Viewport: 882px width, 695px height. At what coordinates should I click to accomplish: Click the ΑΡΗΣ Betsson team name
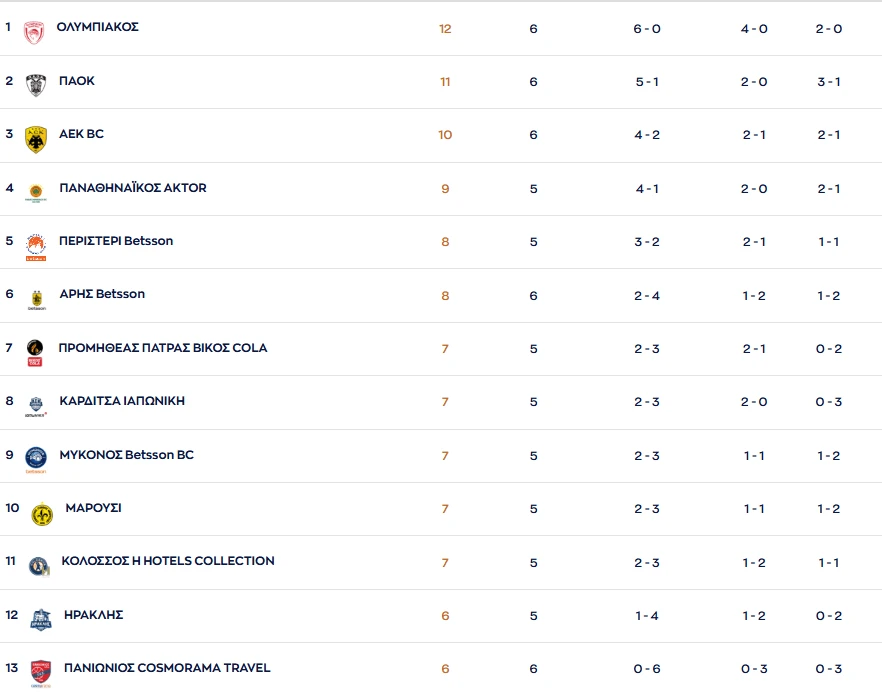[102, 294]
